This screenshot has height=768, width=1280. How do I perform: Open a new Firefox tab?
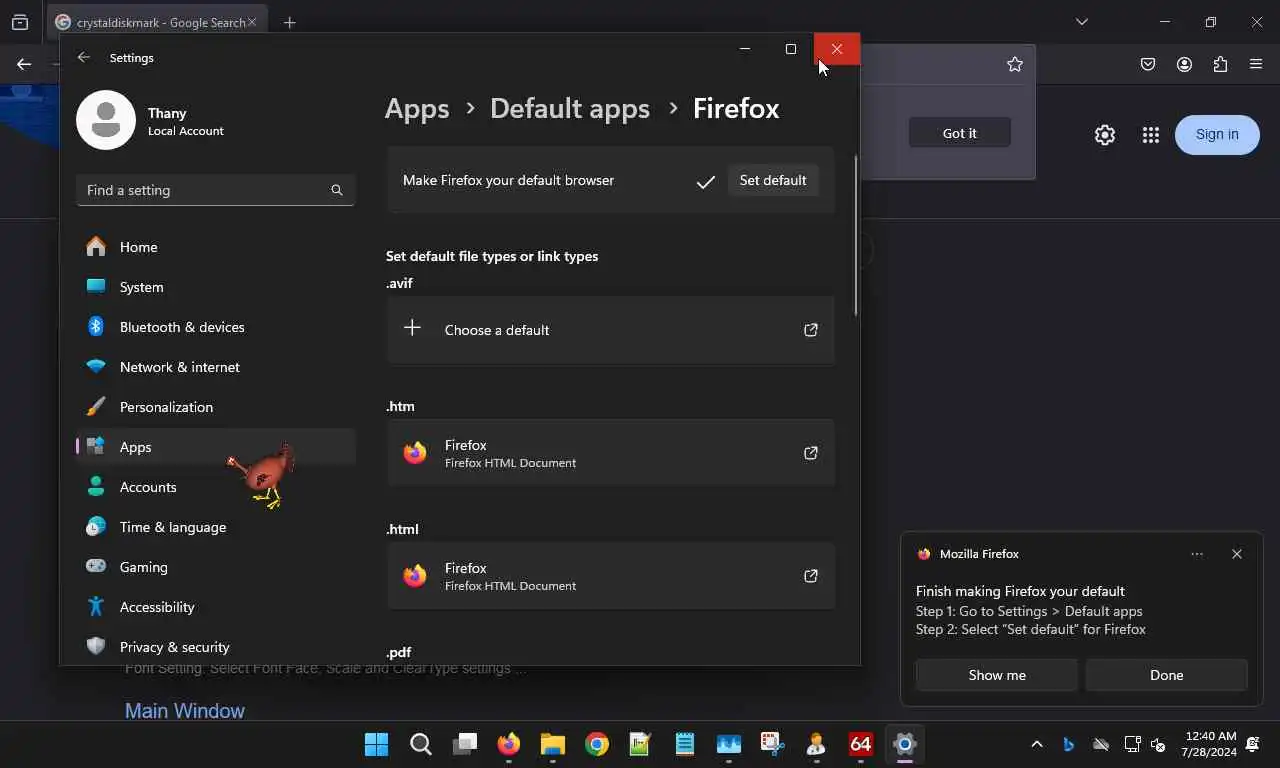pos(290,22)
